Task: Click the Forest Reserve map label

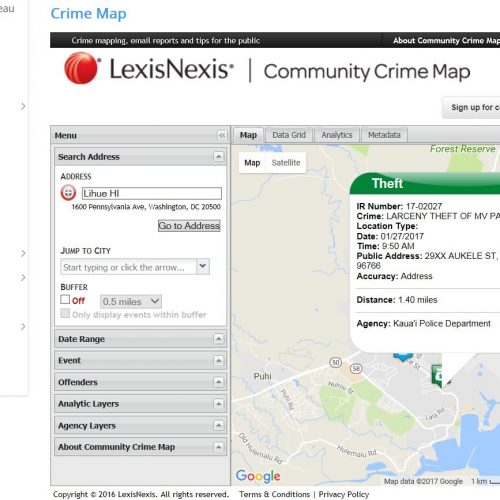Action: pyautogui.click(x=463, y=149)
